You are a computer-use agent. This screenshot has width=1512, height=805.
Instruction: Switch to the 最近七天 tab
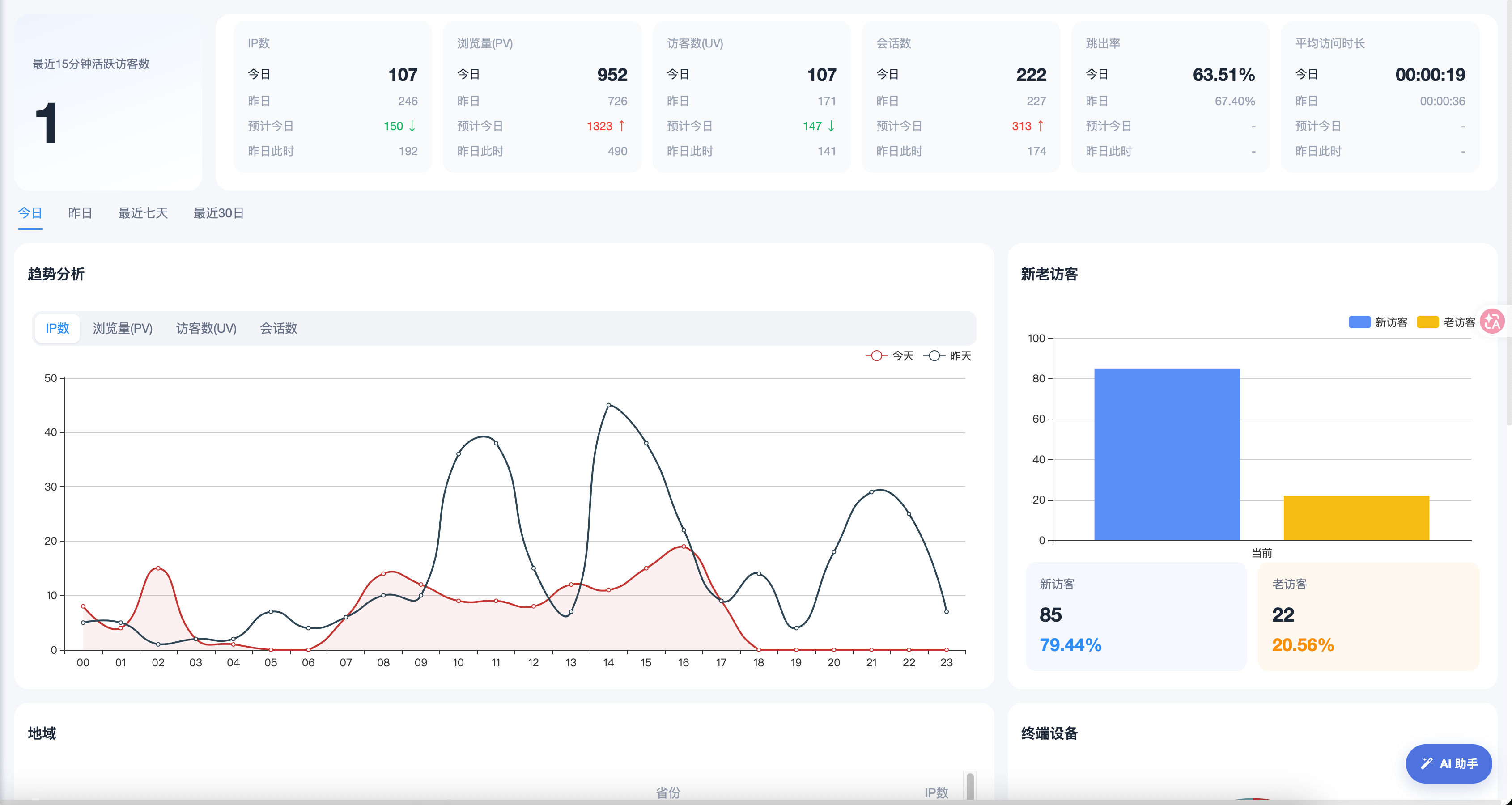point(143,213)
